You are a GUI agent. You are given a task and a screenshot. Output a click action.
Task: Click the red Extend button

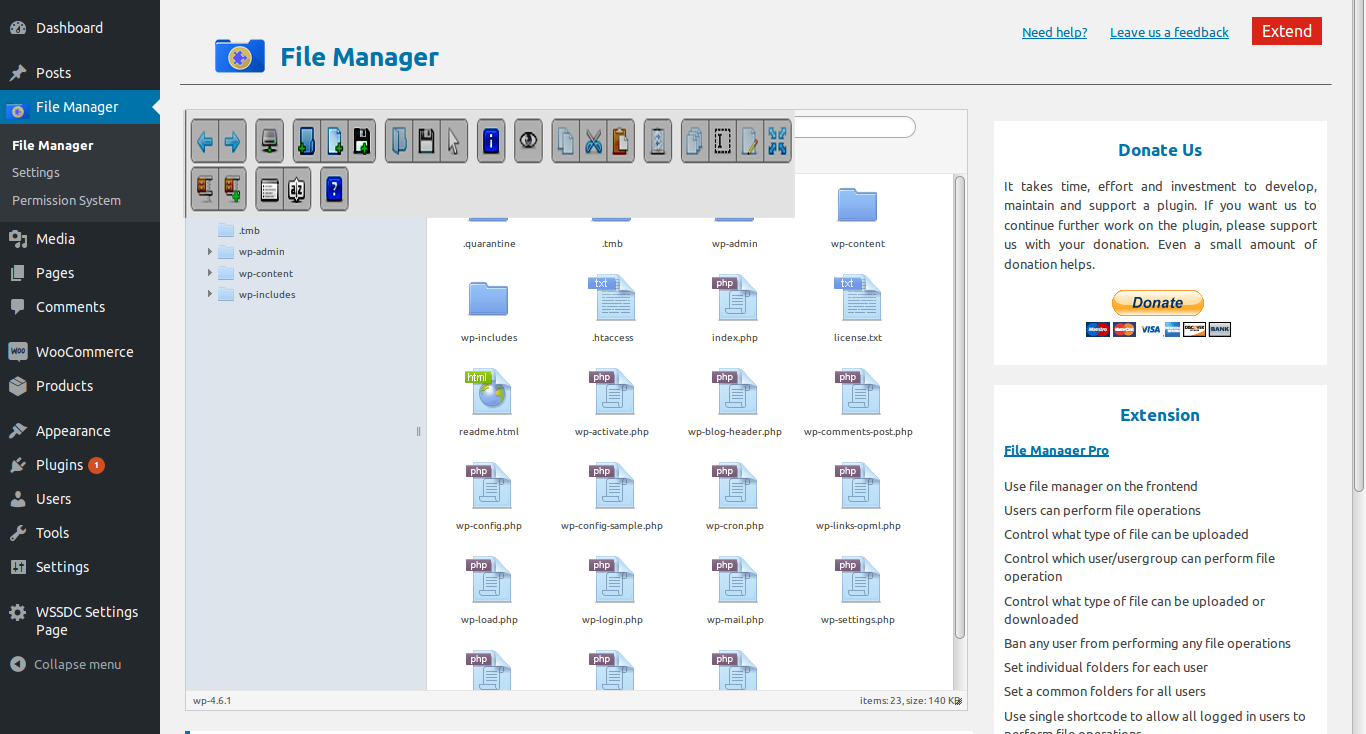click(x=1286, y=31)
